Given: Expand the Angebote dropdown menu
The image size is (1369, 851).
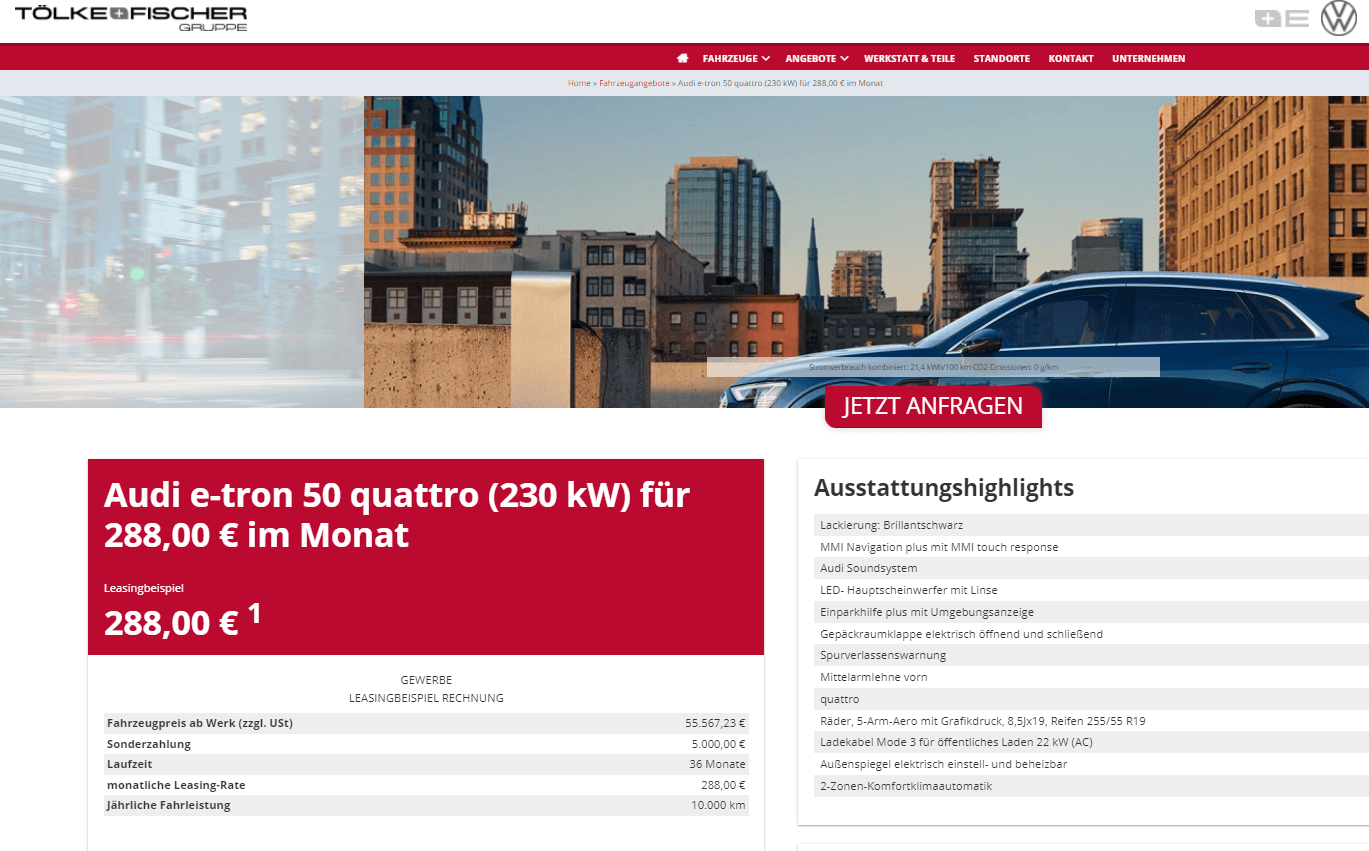Looking at the screenshot, I should tap(817, 58).
